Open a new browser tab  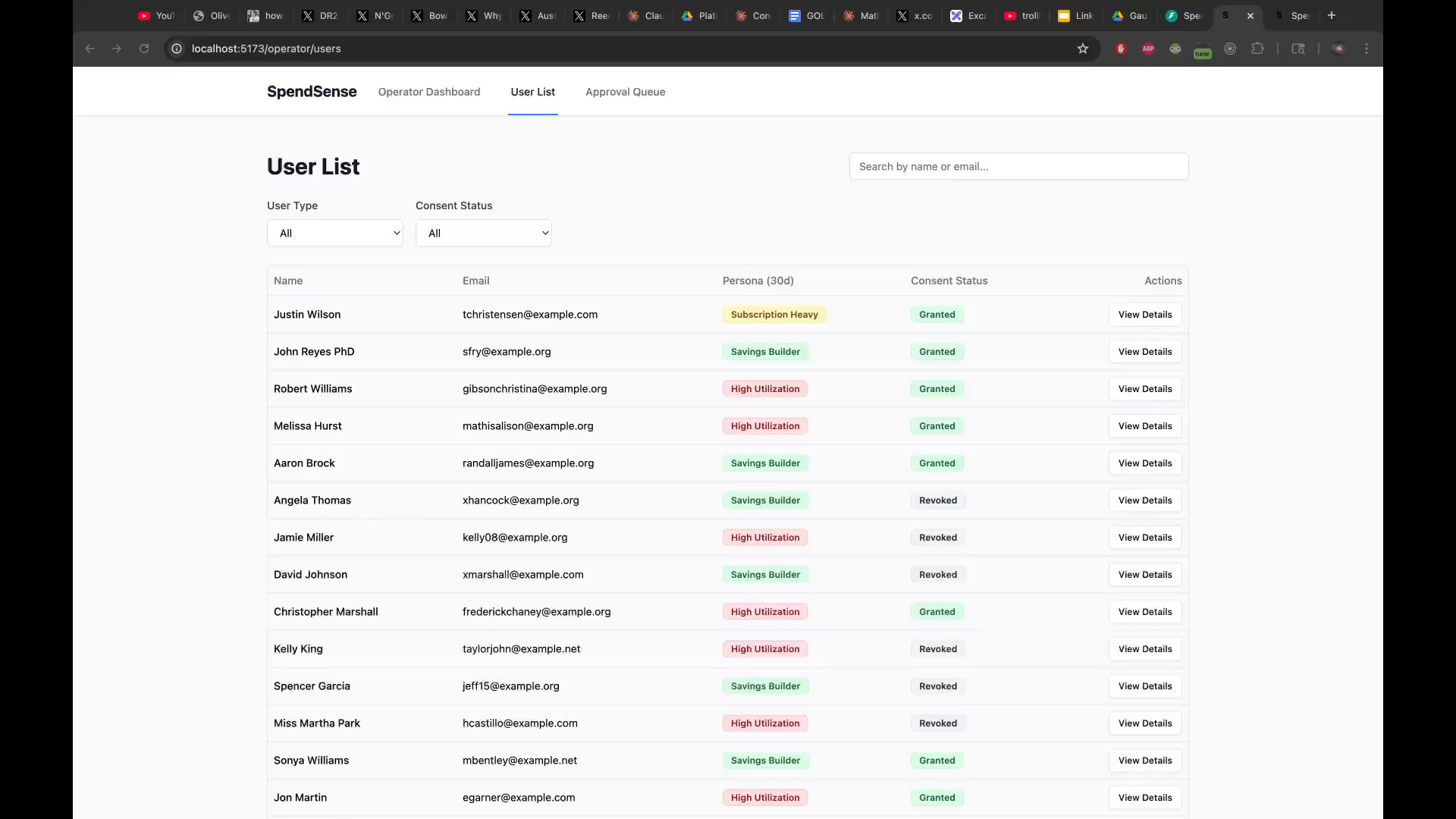[1332, 15]
